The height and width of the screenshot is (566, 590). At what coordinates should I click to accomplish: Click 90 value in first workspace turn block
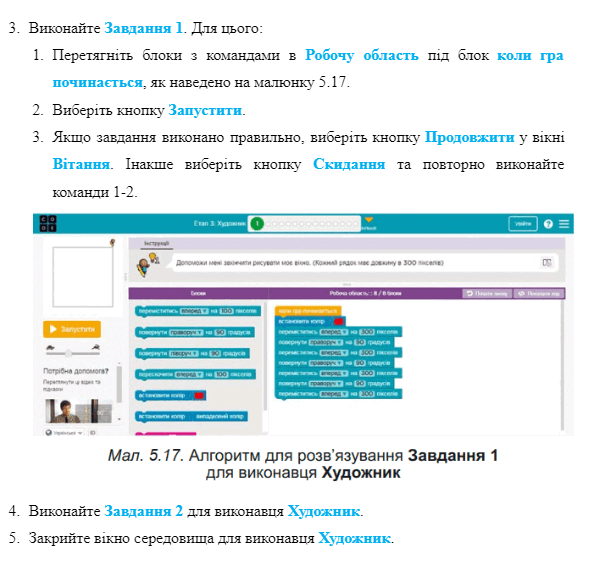coord(360,342)
